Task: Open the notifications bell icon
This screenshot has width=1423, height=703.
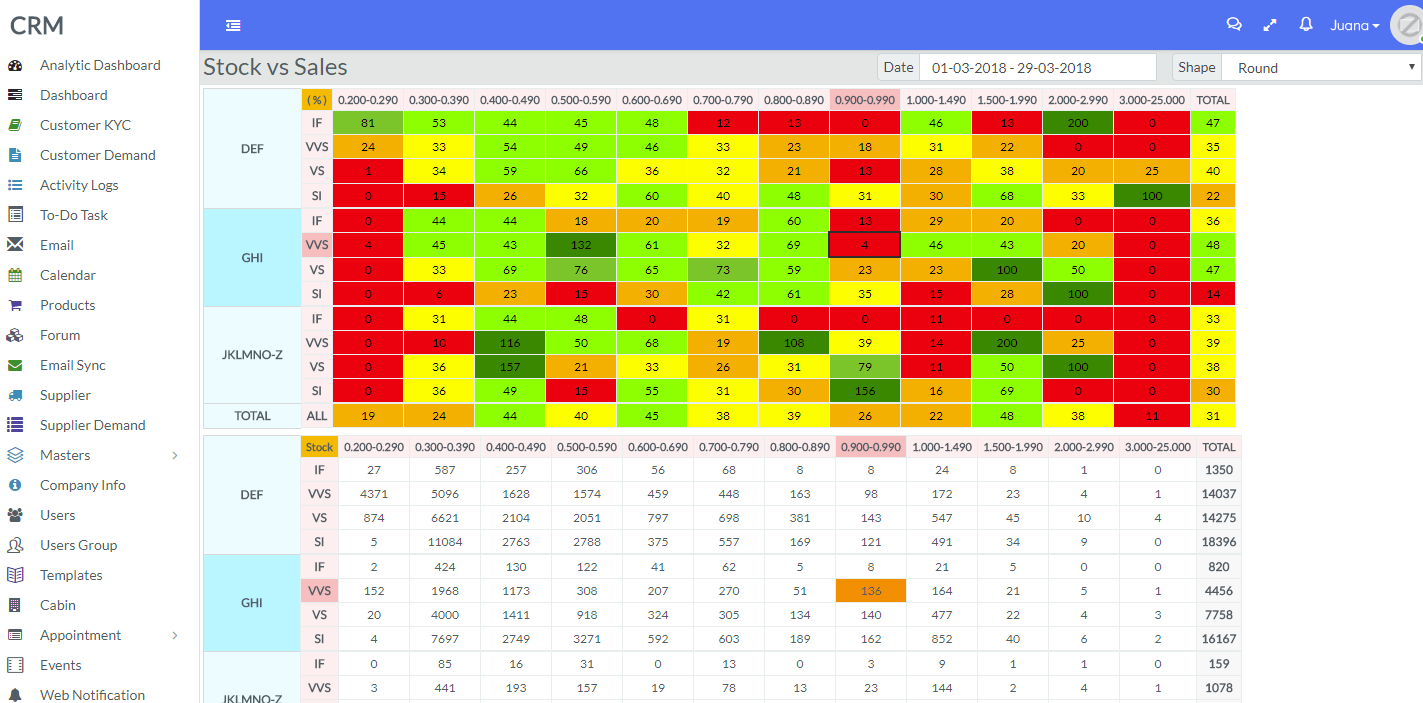Action: [x=1305, y=25]
